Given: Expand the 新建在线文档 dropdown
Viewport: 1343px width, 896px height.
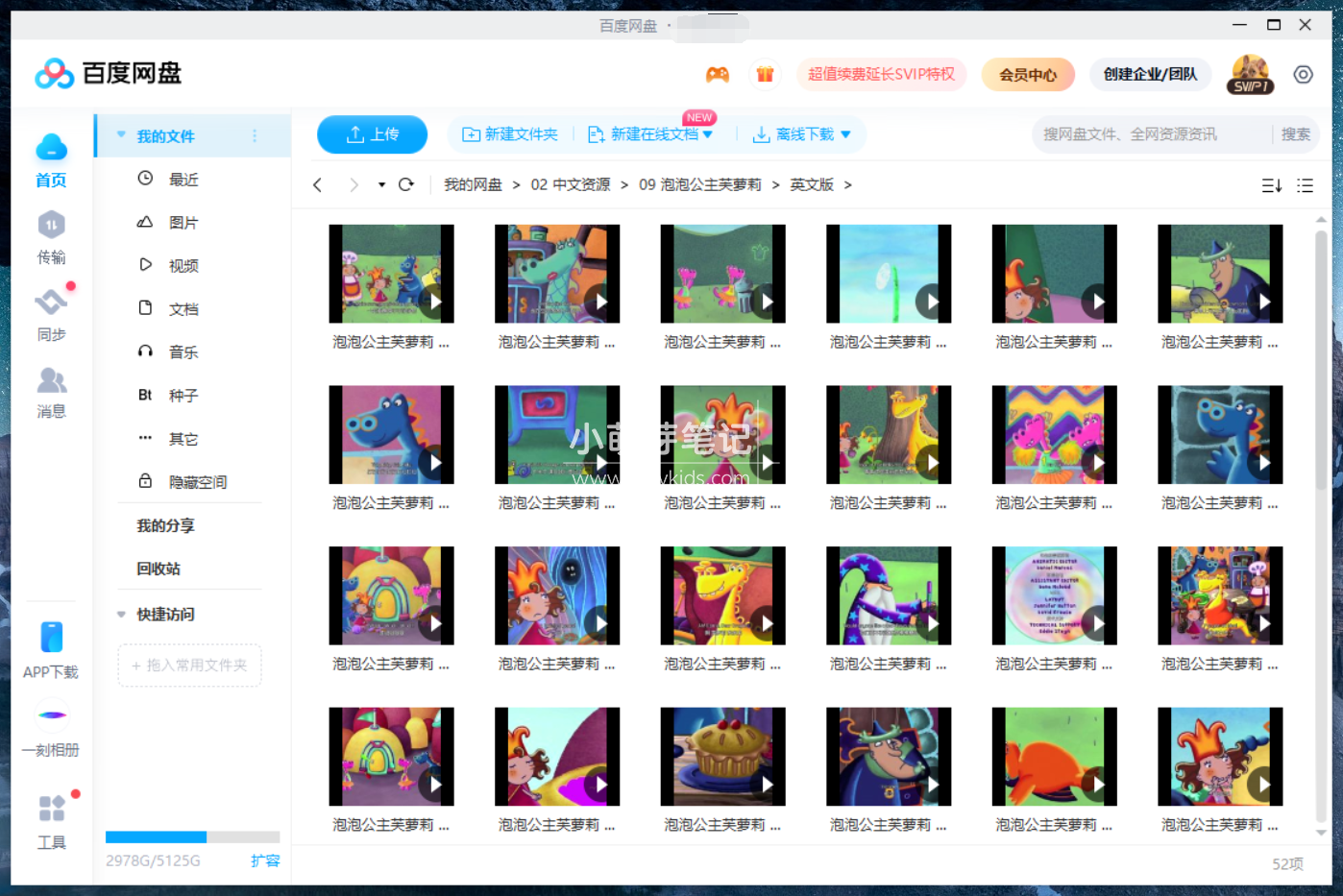Looking at the screenshot, I should [x=707, y=134].
